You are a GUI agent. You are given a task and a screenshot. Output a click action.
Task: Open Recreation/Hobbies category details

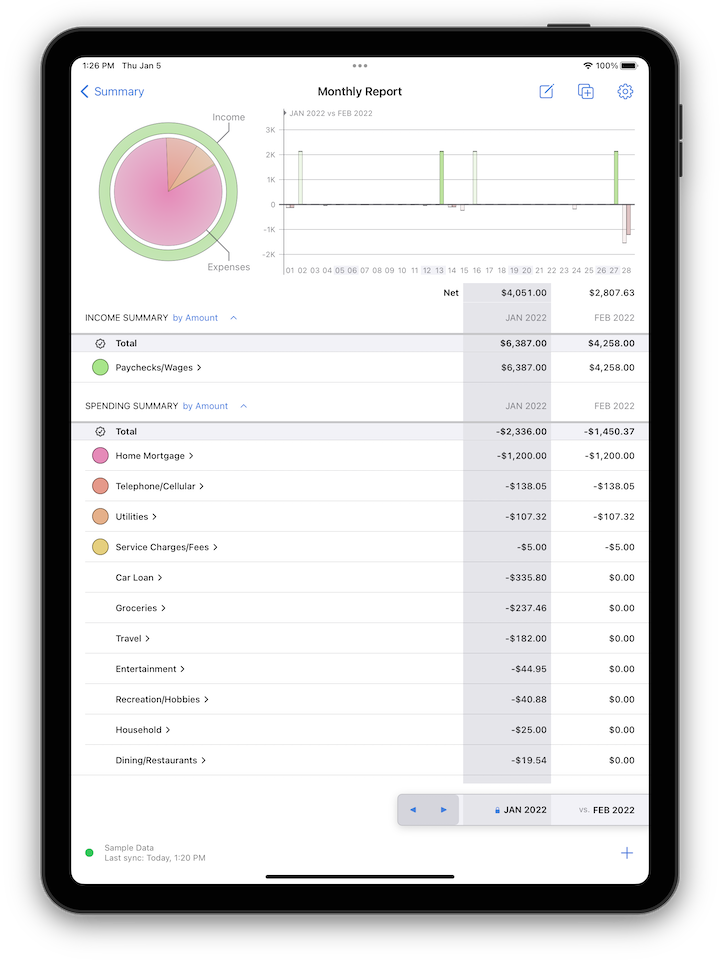click(162, 700)
